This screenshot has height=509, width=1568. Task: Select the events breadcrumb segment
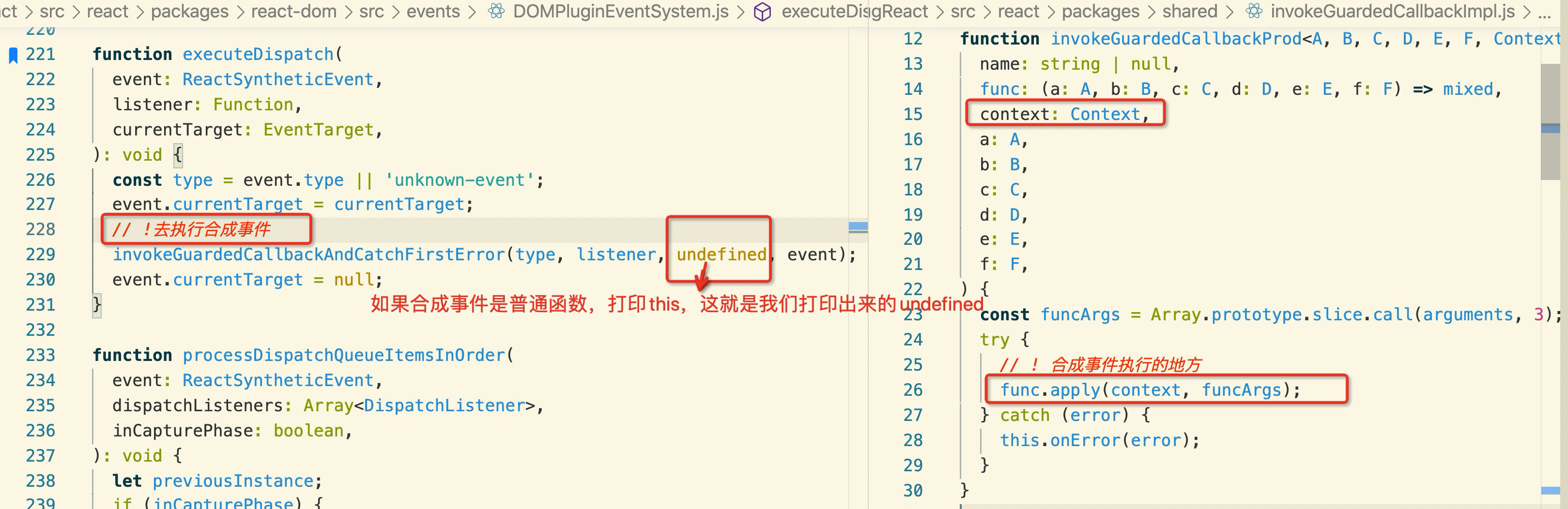point(433,11)
